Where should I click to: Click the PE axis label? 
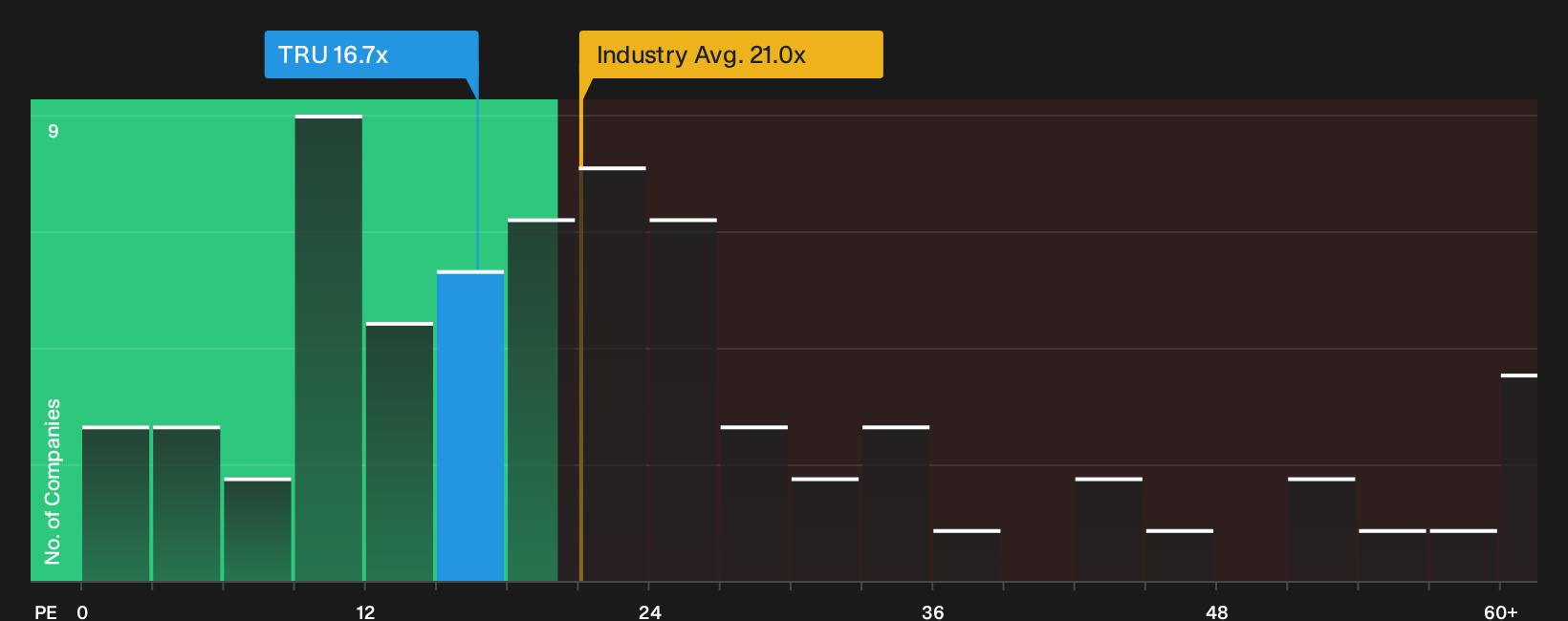pyautogui.click(x=46, y=611)
